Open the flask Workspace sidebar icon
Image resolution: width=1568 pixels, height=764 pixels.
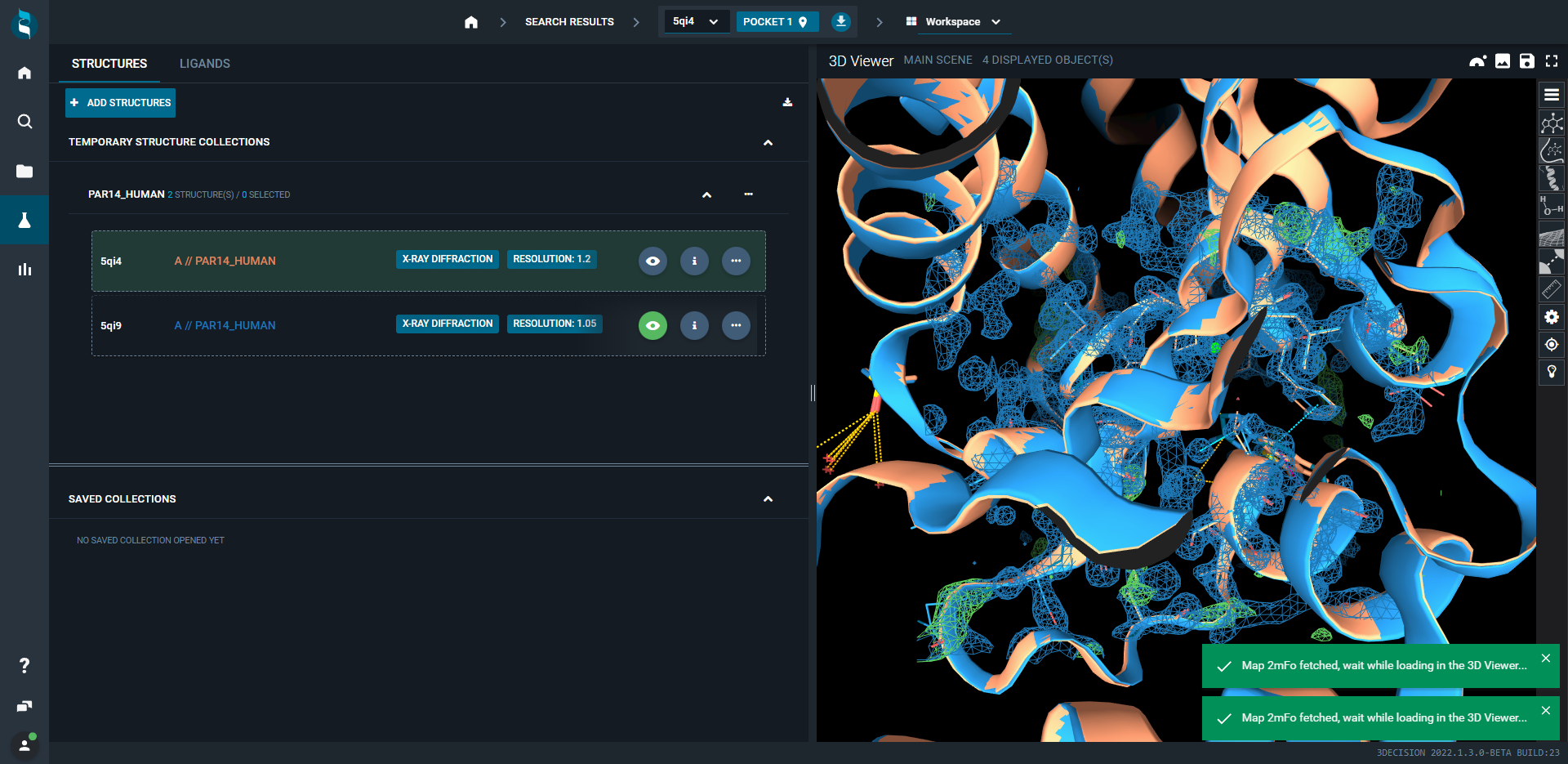(24, 220)
